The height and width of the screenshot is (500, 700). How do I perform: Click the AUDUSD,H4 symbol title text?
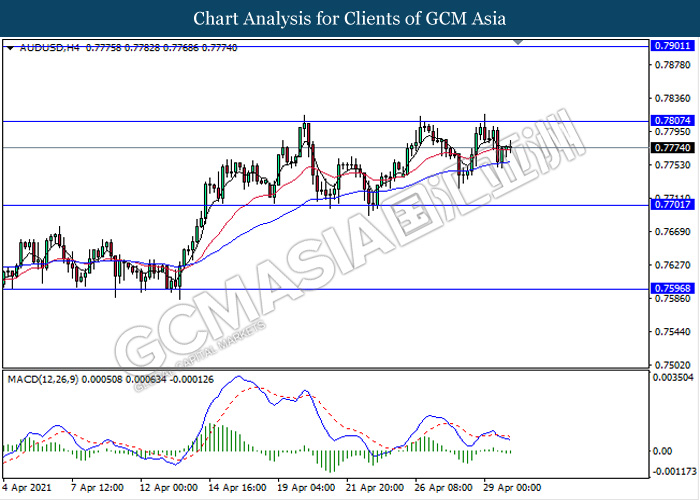[50, 47]
